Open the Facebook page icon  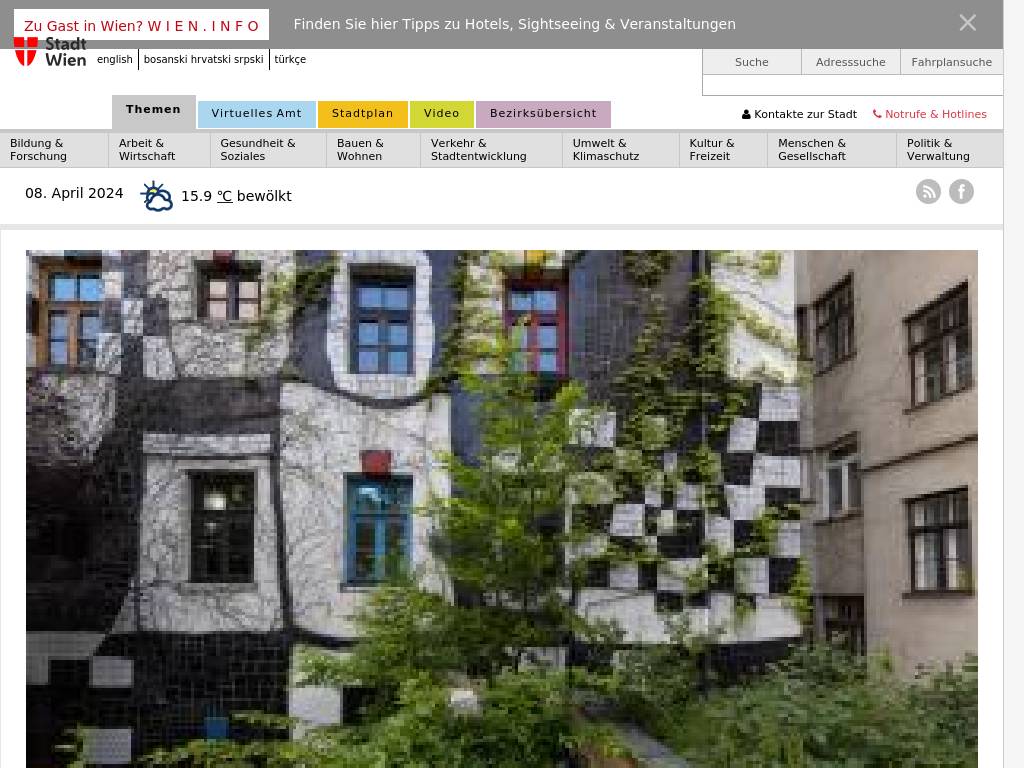tap(961, 192)
